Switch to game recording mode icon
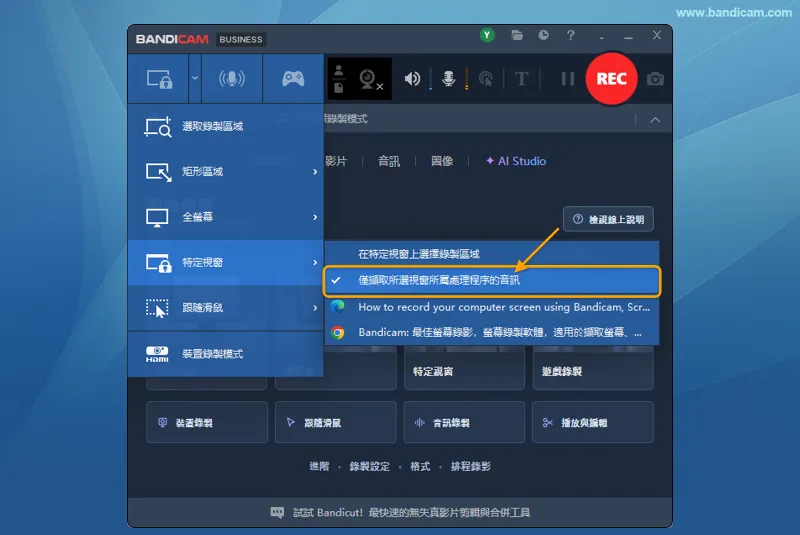800x535 pixels. coord(293,79)
